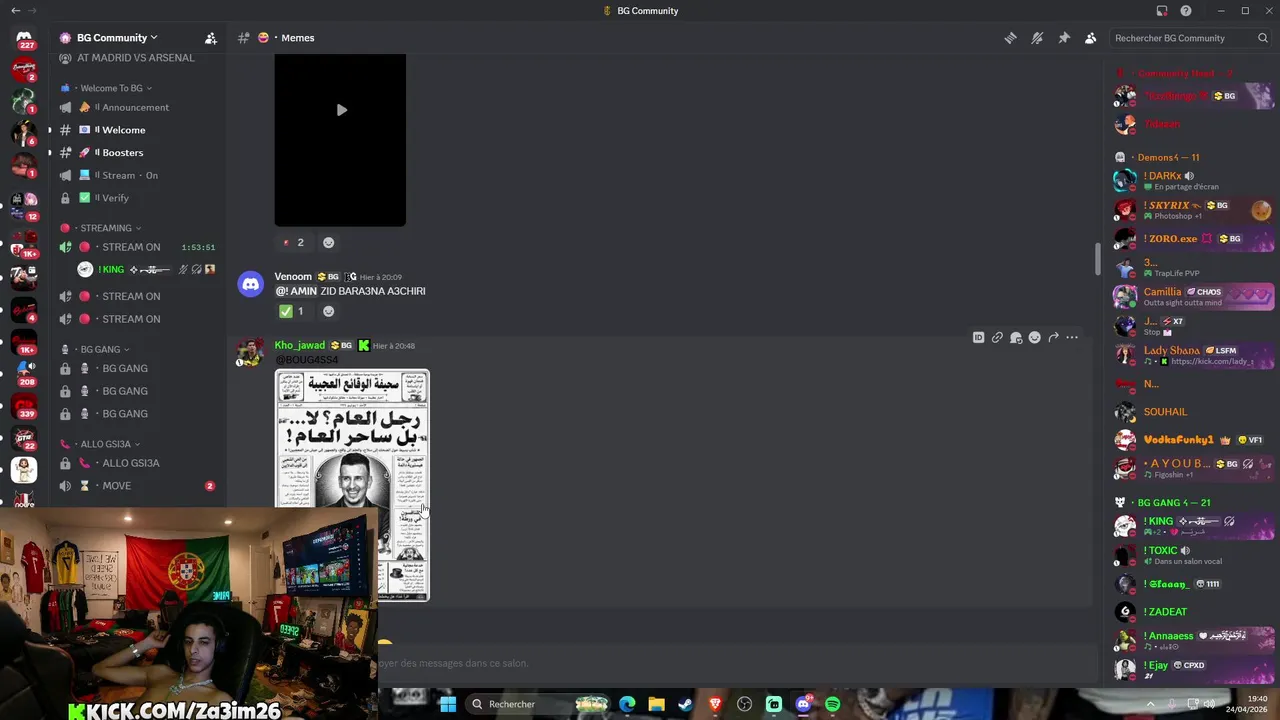Open Spotify from the taskbar
This screenshot has height=720, width=1280.
[x=832, y=704]
